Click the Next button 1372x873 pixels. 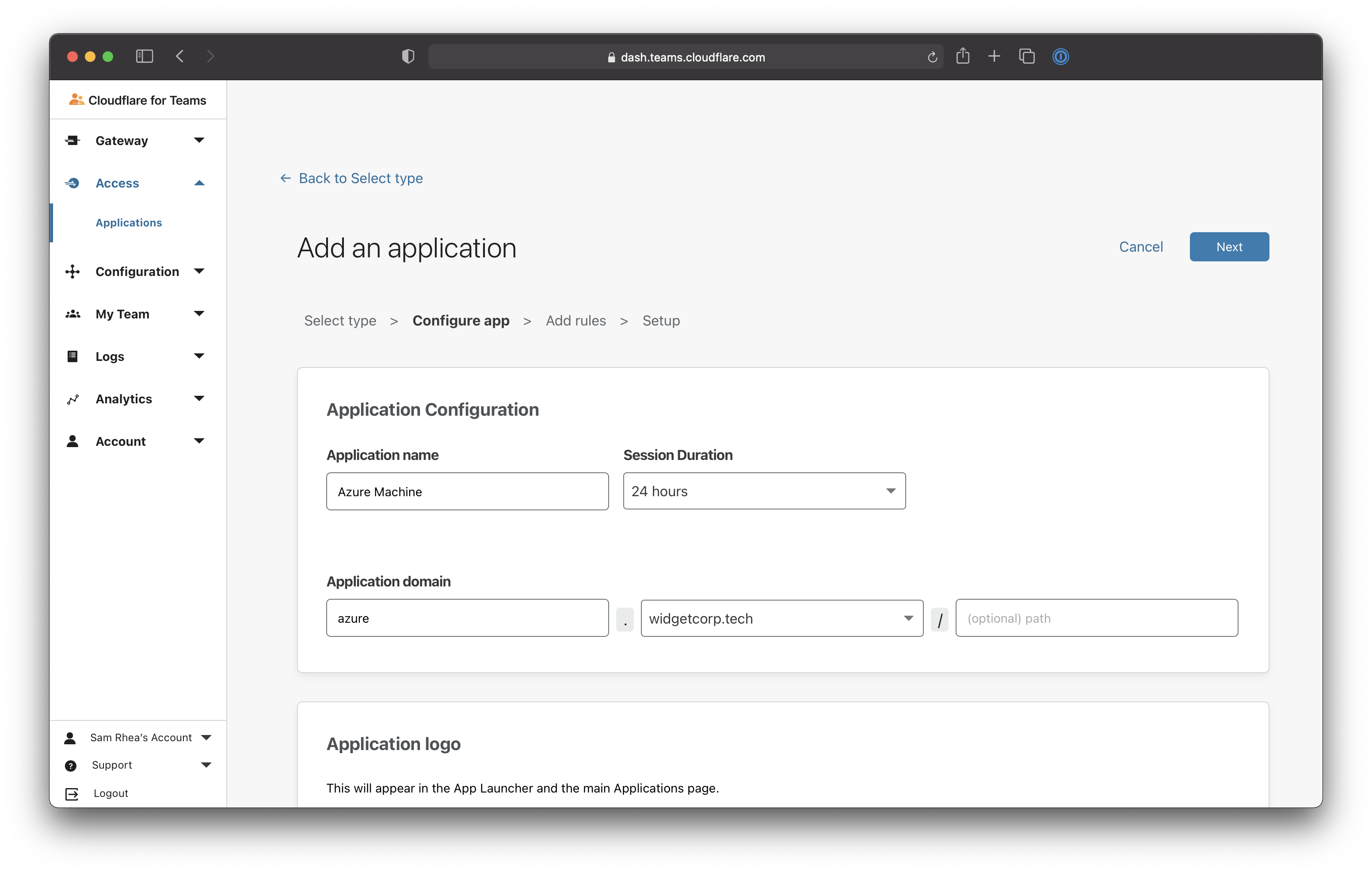click(1229, 246)
